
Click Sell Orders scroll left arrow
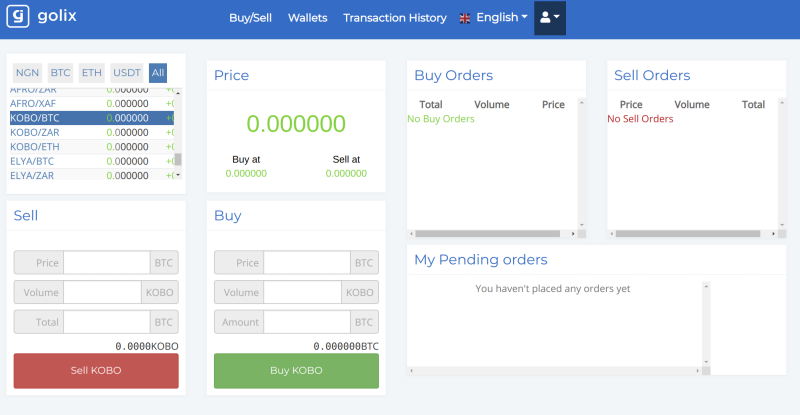point(612,234)
